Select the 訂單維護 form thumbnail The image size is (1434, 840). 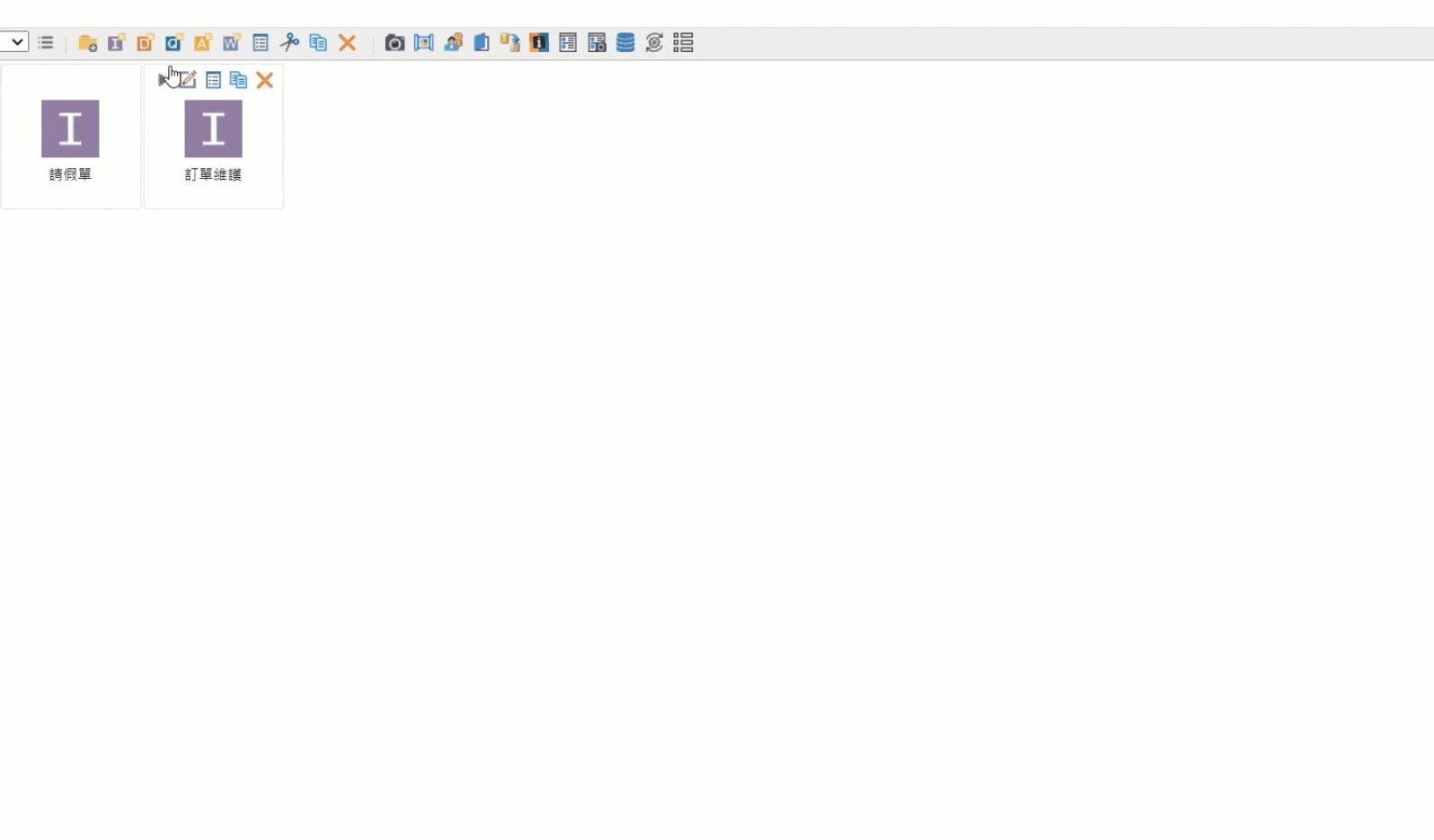[x=213, y=128]
